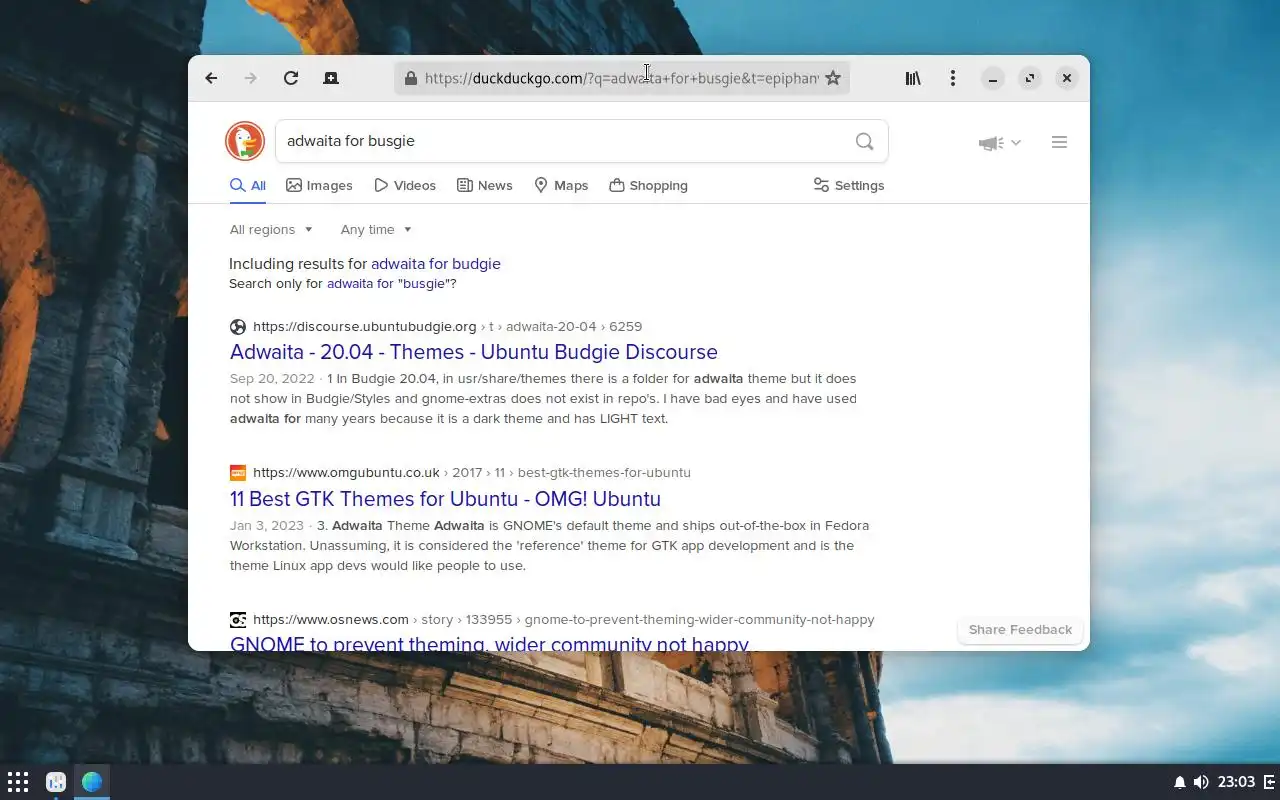Image resolution: width=1280 pixels, height=800 pixels.
Task: Minimize the browser window
Action: coord(993,78)
